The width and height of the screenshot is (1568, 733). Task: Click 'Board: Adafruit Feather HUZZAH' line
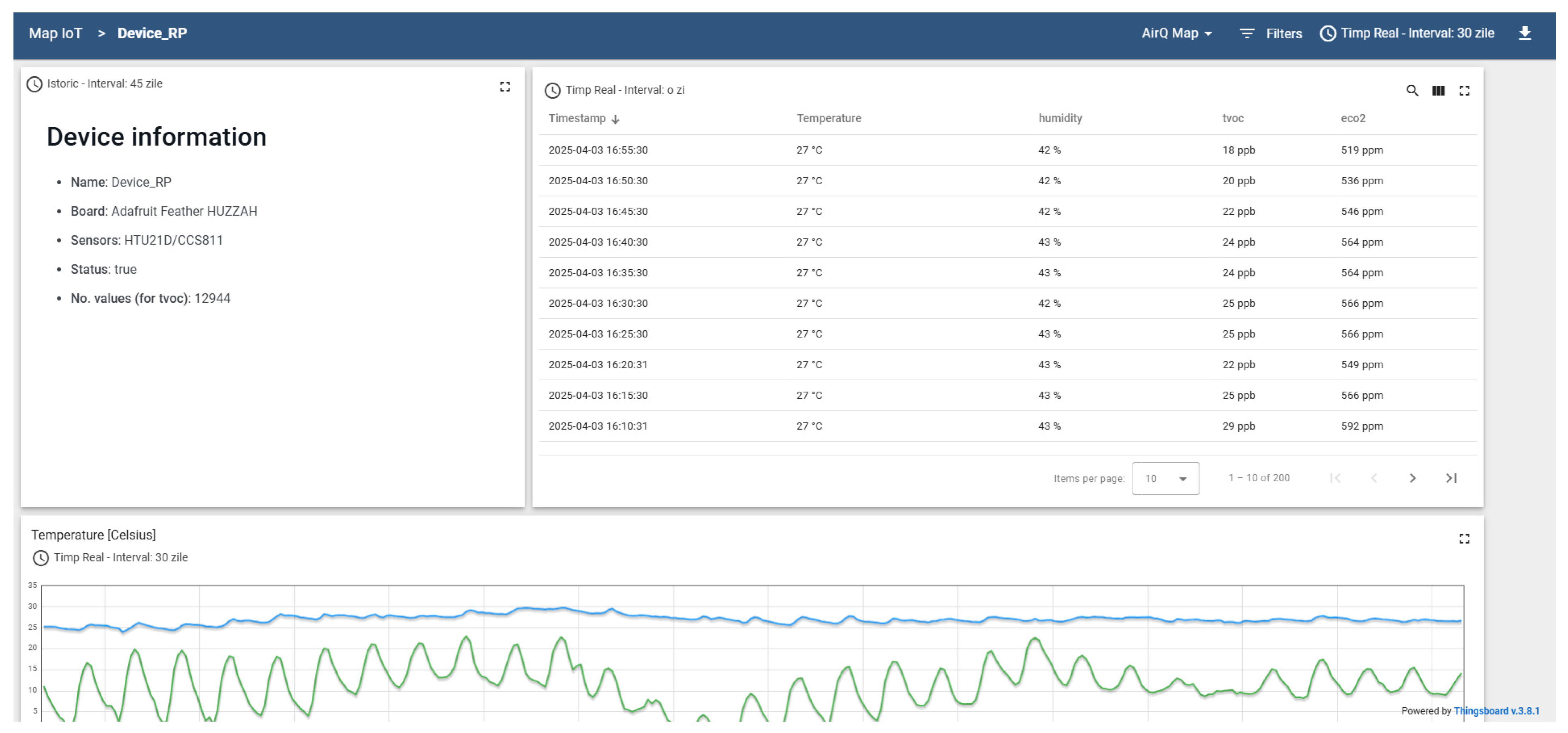[164, 211]
